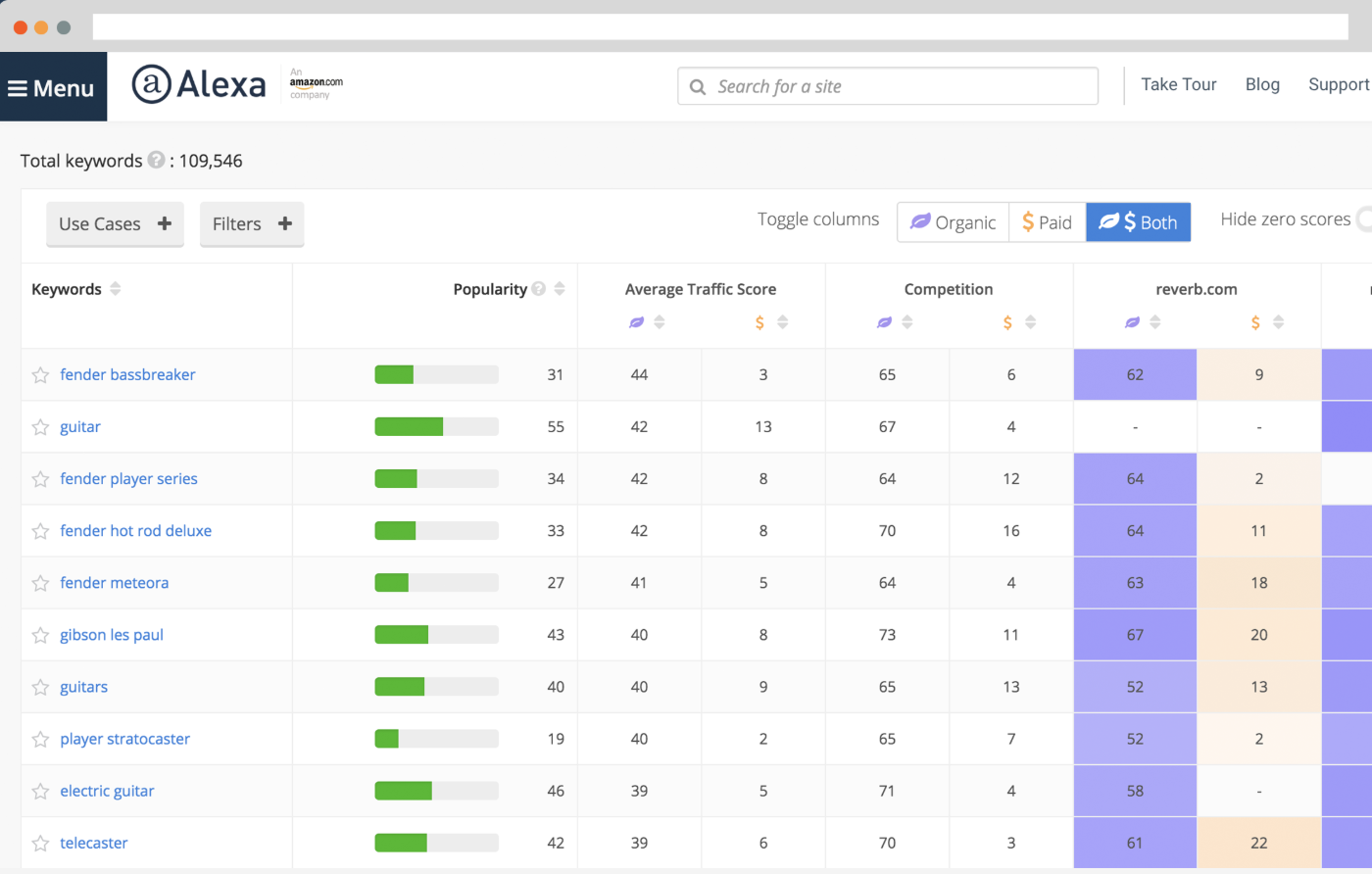Click the Search for a site field
This screenshot has height=874, width=1372.
(888, 86)
